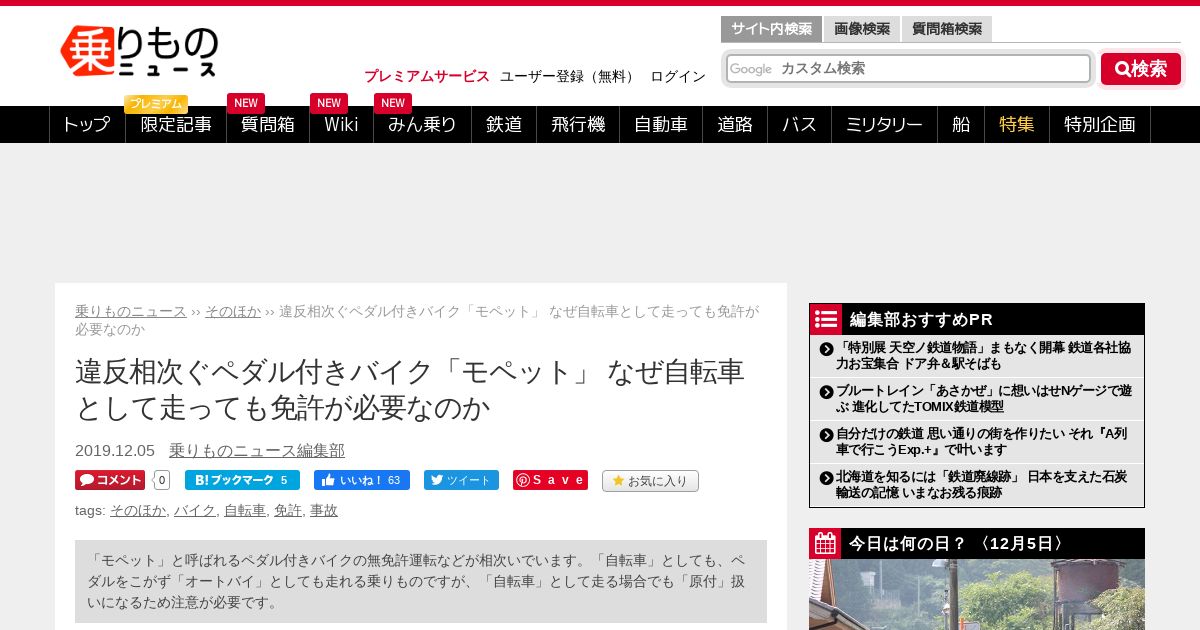Click the red 検索 search button
The image size is (1200, 630).
[x=1141, y=69]
